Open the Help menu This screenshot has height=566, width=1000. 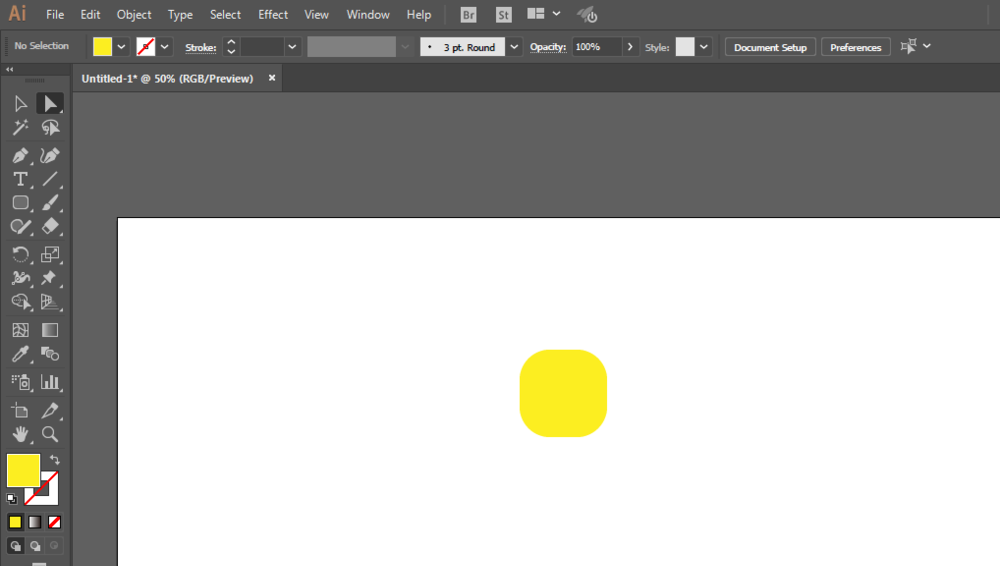419,15
